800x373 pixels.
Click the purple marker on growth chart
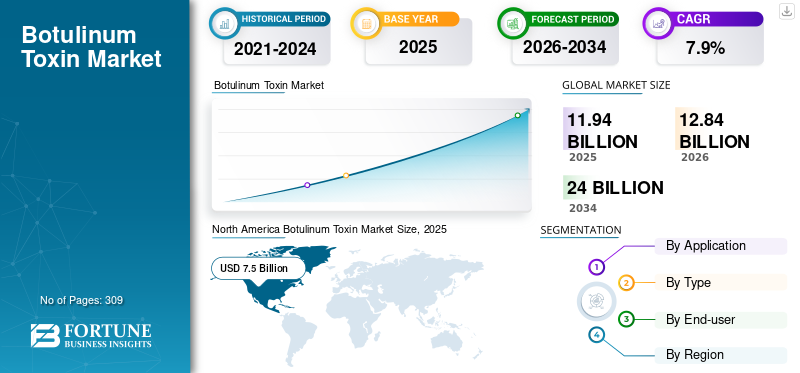click(x=307, y=185)
